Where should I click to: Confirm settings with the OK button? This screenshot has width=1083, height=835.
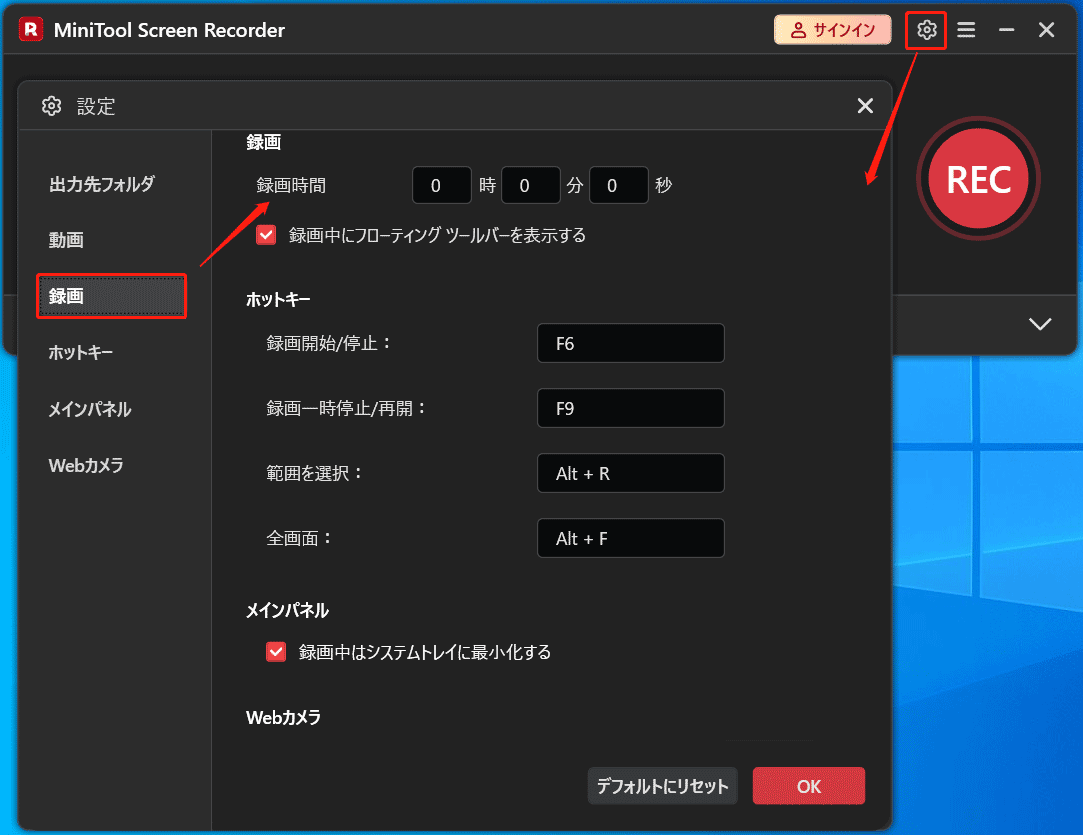(808, 786)
